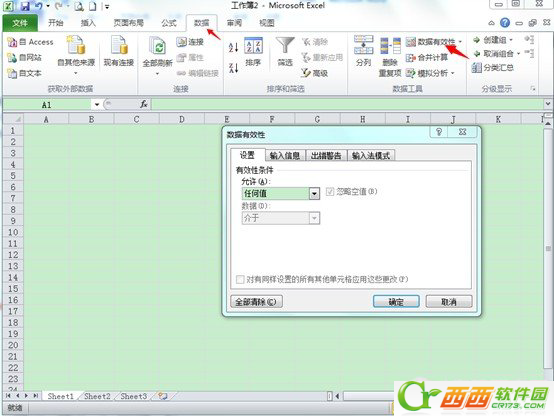Click Ungroup (取消组合) icon

[x=477, y=54]
